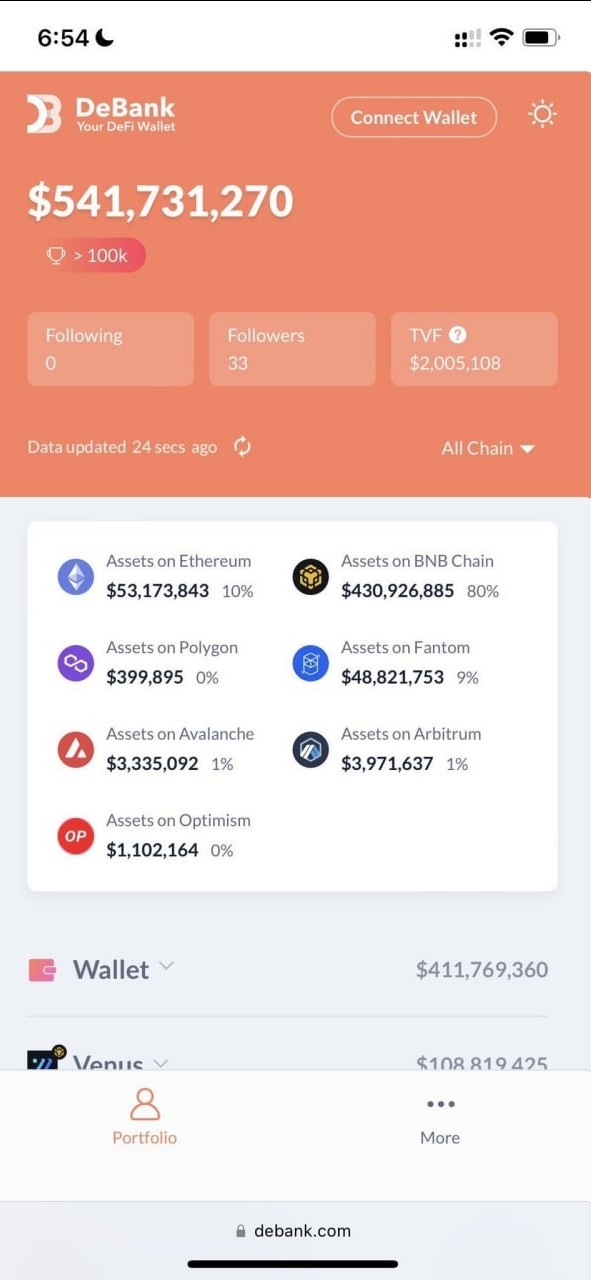Select the BNB Chain icon
591x1280 pixels.
310,577
